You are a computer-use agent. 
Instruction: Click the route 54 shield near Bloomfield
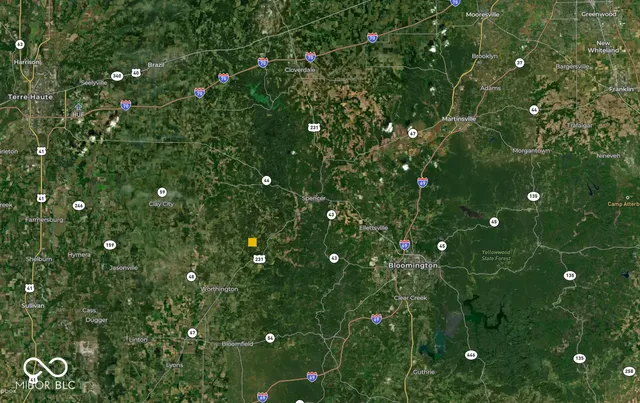click(270, 338)
